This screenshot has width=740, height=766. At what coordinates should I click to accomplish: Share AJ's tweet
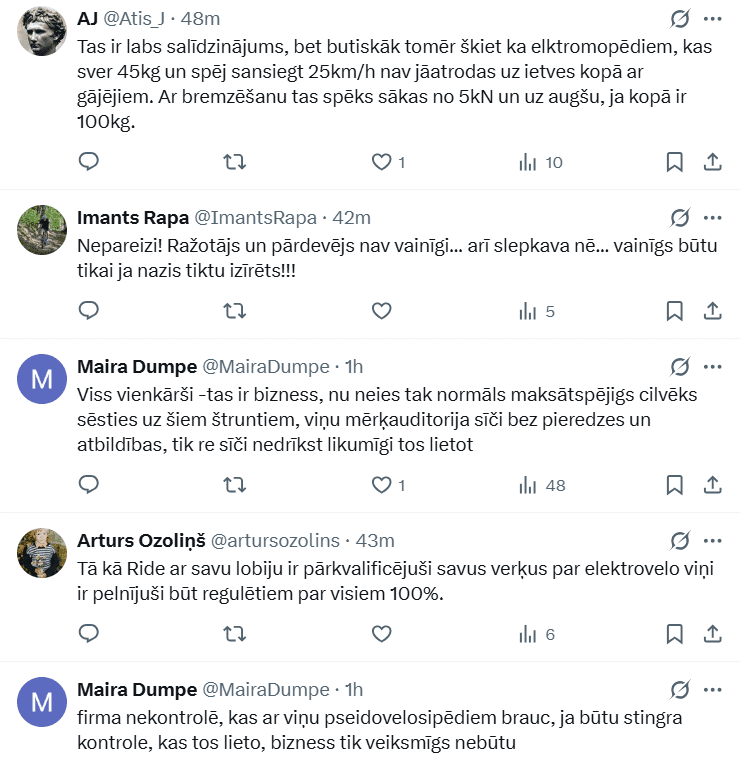[713, 162]
